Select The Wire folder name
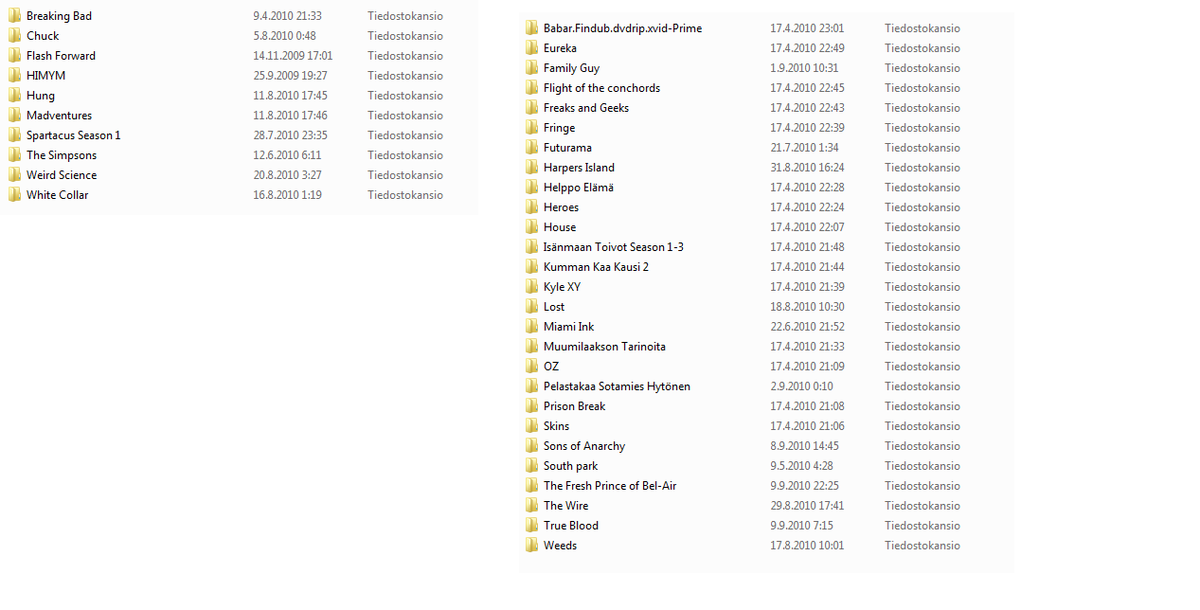 (566, 506)
